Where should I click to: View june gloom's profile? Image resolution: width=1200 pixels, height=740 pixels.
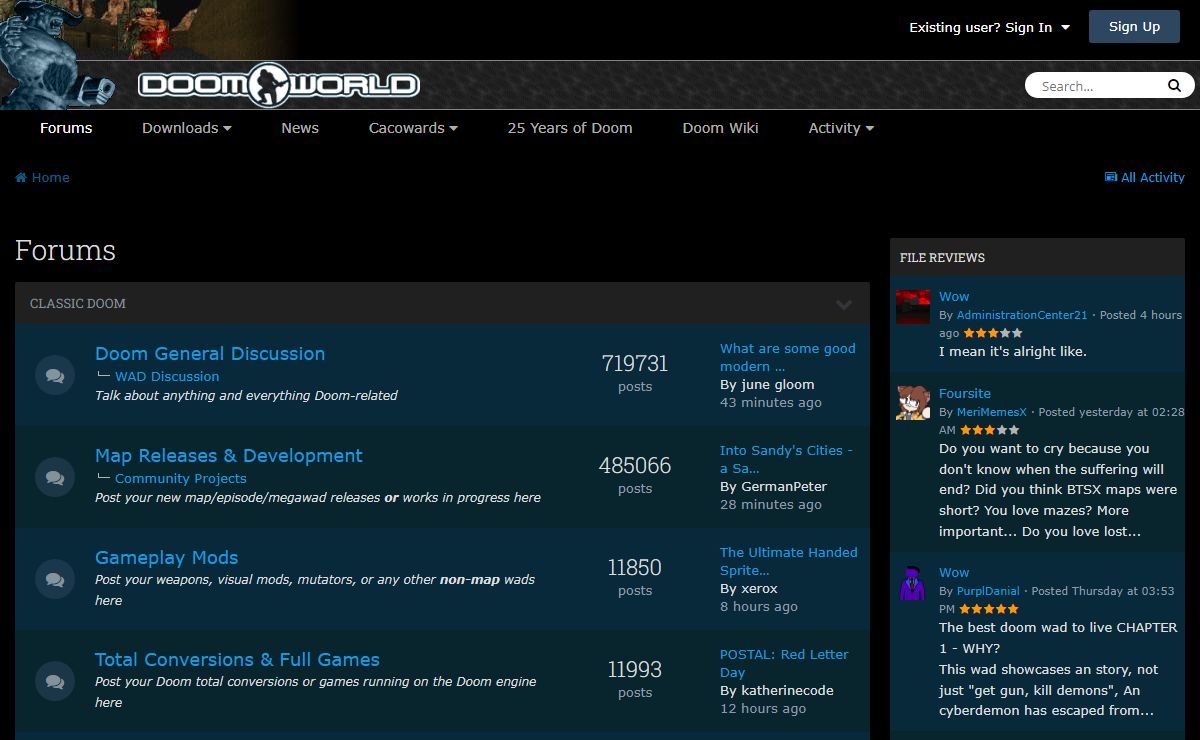(x=778, y=384)
